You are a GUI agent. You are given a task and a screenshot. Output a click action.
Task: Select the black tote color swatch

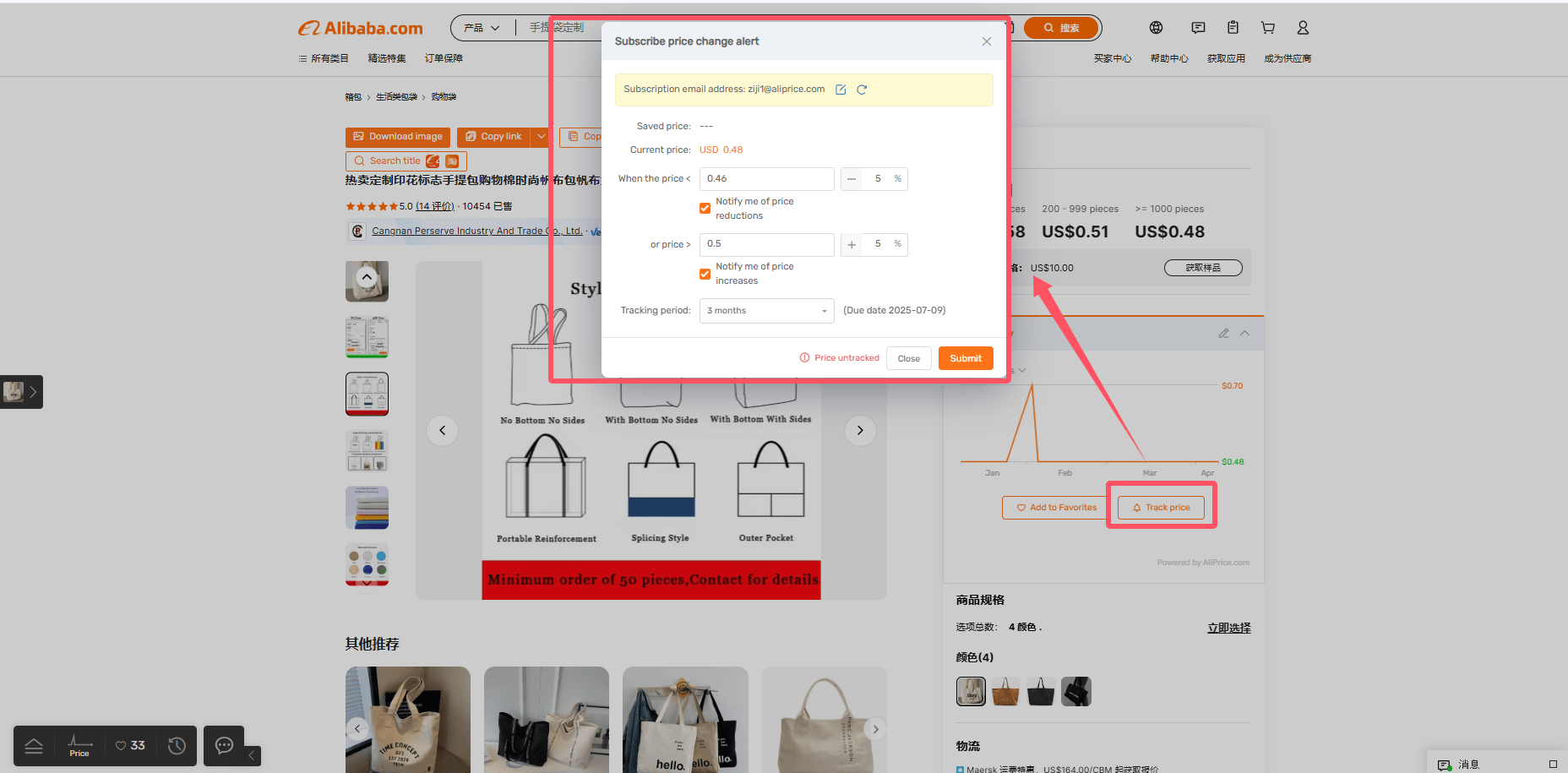[1041, 691]
